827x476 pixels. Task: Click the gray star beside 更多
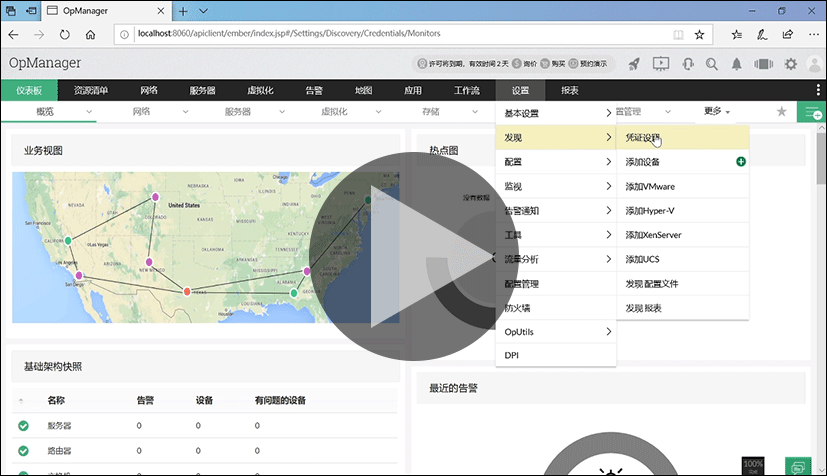(x=782, y=111)
